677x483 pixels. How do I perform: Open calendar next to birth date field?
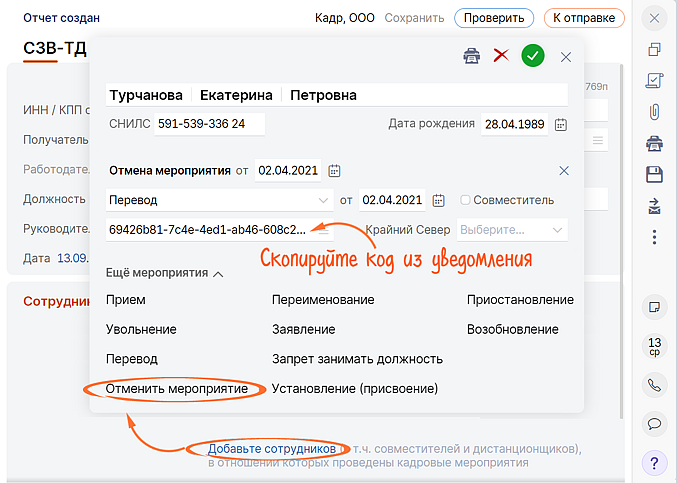pos(560,124)
